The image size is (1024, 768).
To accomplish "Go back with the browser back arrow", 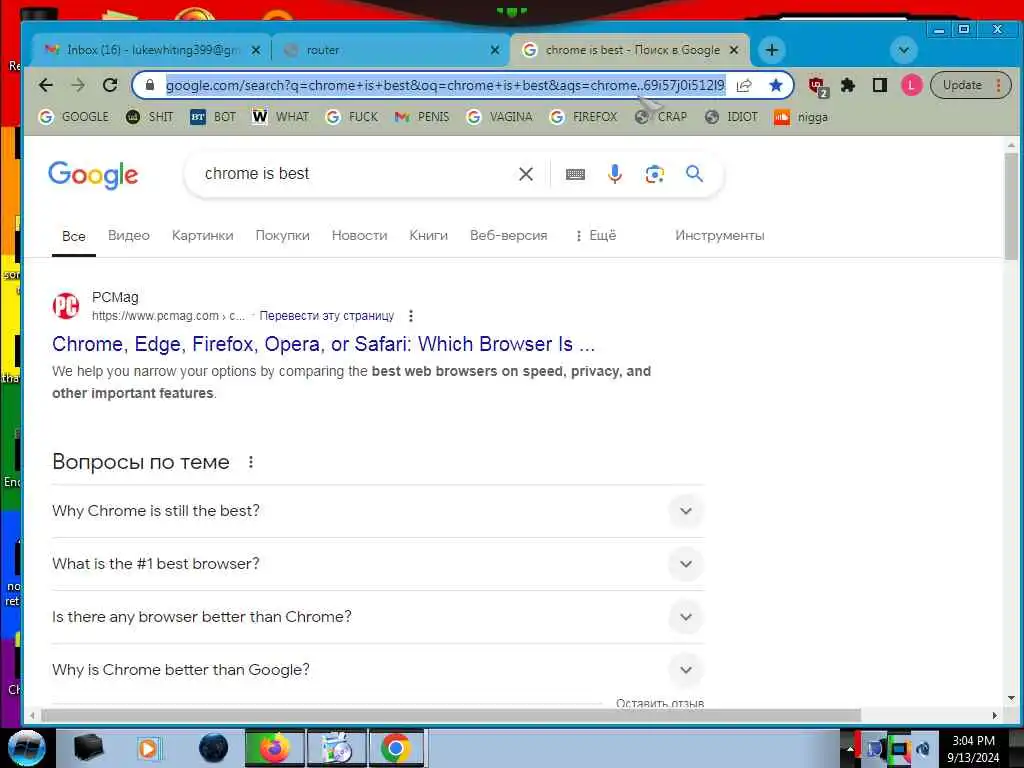I will [46, 85].
